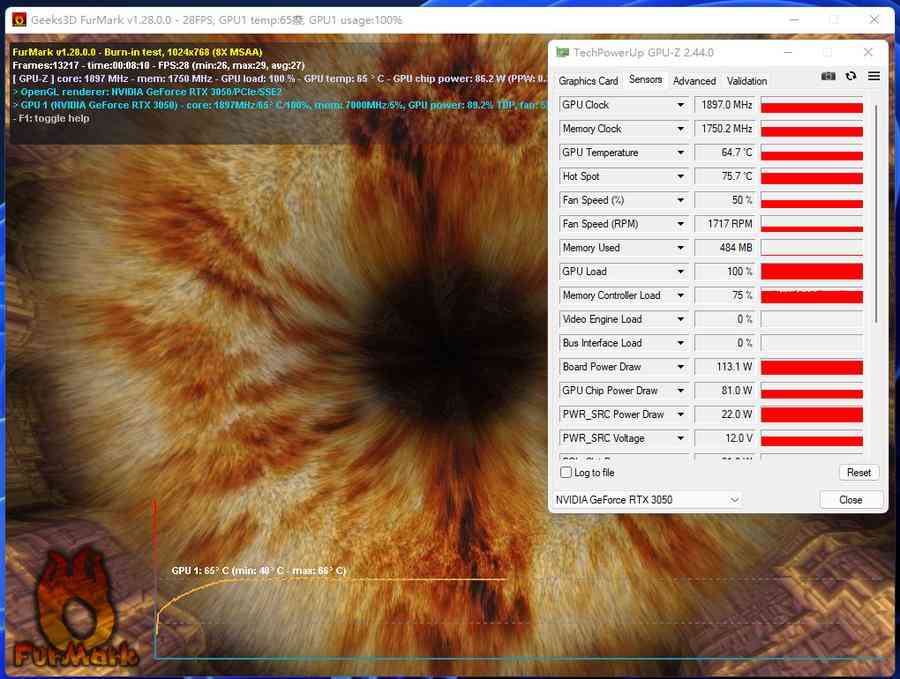
Task: Switch to the Graphics Card tab
Action: point(588,81)
